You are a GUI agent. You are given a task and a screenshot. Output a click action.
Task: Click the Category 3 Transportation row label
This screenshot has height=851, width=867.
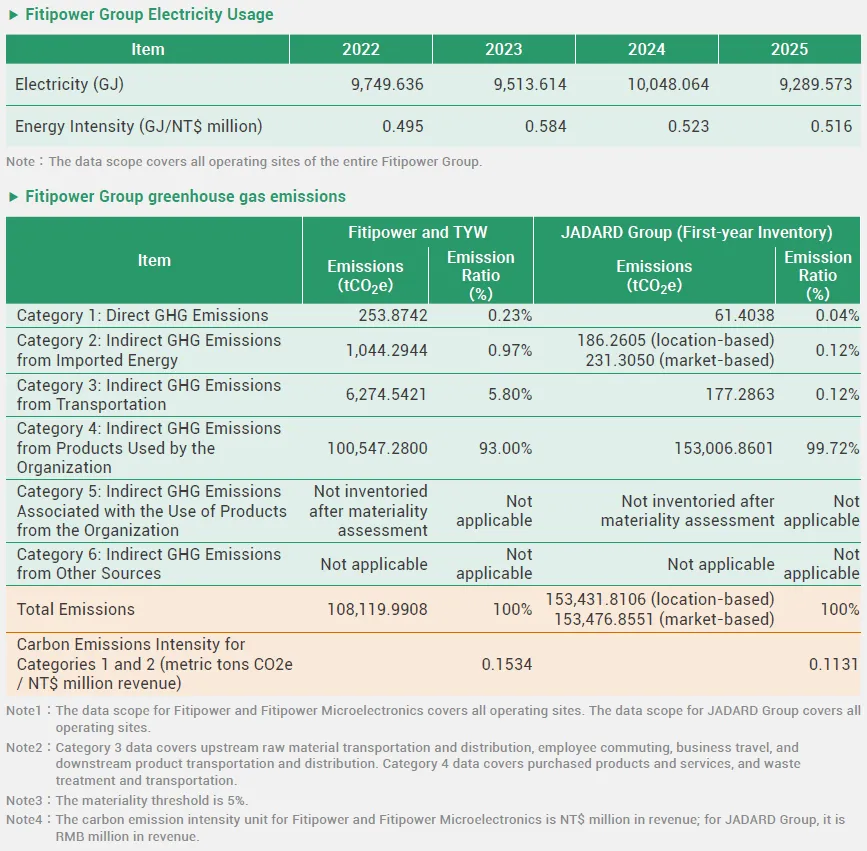coord(149,394)
